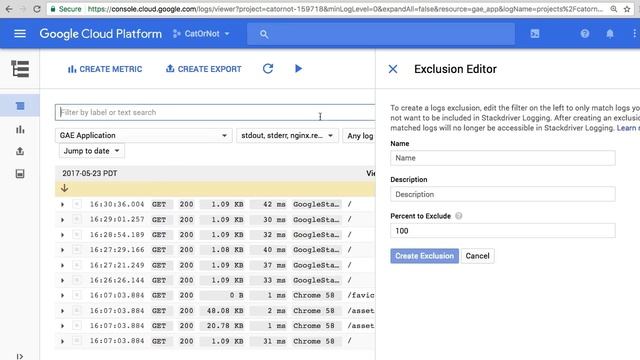Image resolution: width=640 pixels, height=360 pixels.
Task: Open the stdout, stderr logs dropdown
Action: click(x=287, y=136)
